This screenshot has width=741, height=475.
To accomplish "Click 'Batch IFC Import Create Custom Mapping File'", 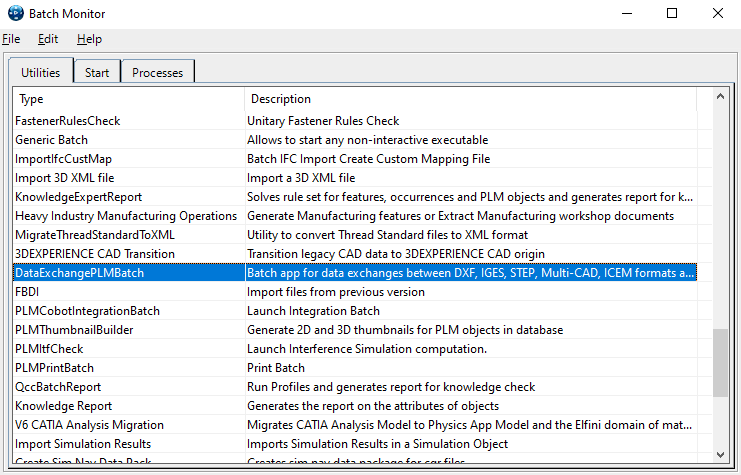I will click(x=369, y=159).
